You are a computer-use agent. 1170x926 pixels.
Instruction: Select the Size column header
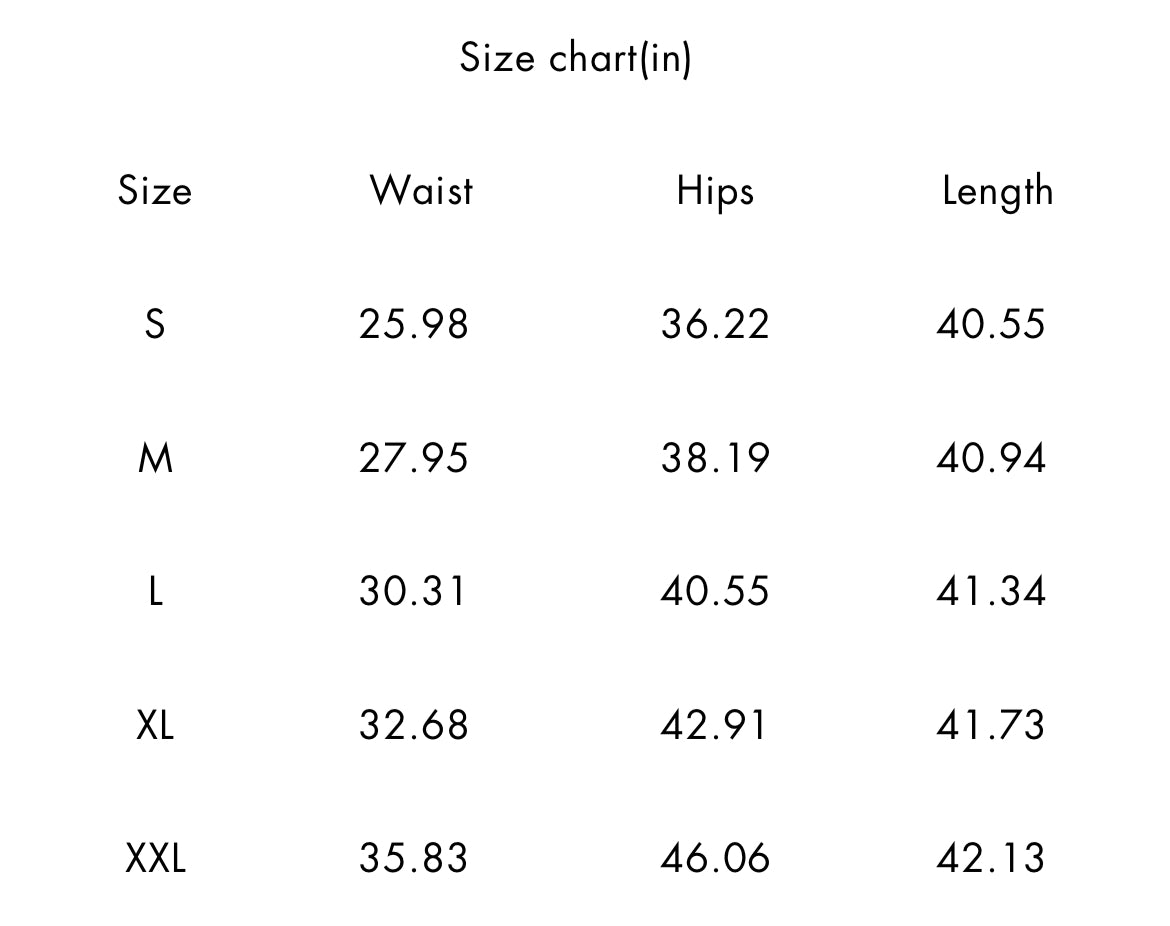tap(155, 190)
